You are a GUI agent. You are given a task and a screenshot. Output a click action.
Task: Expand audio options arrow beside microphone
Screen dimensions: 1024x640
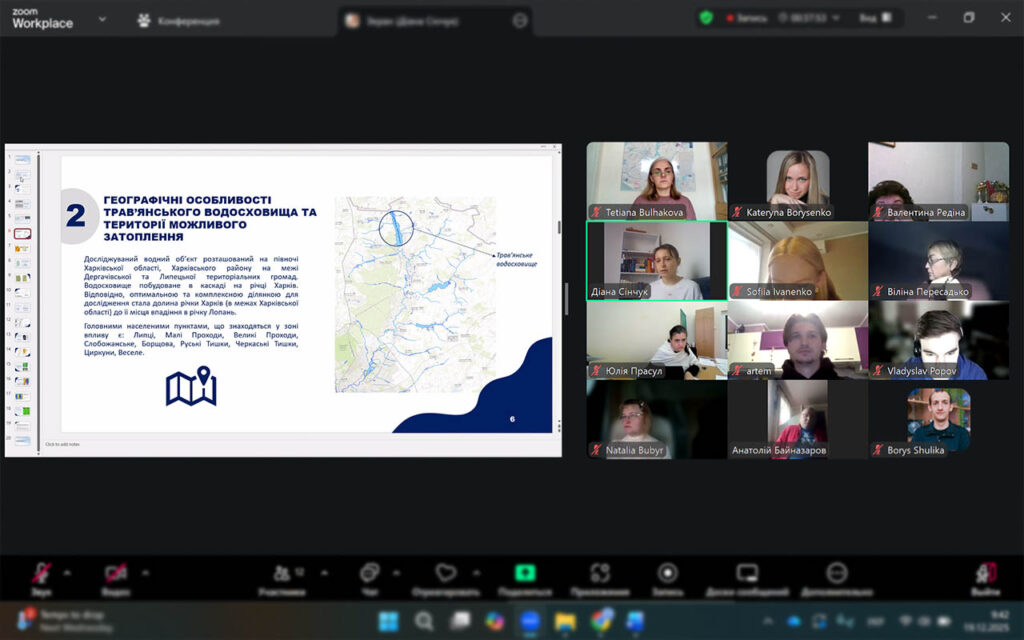[67, 573]
